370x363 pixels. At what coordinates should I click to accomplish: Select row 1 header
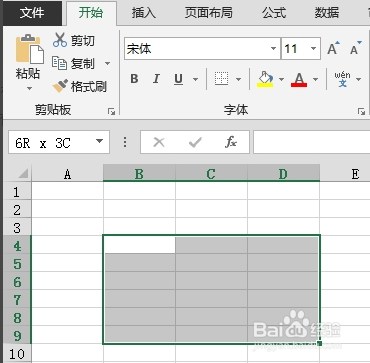(17, 192)
